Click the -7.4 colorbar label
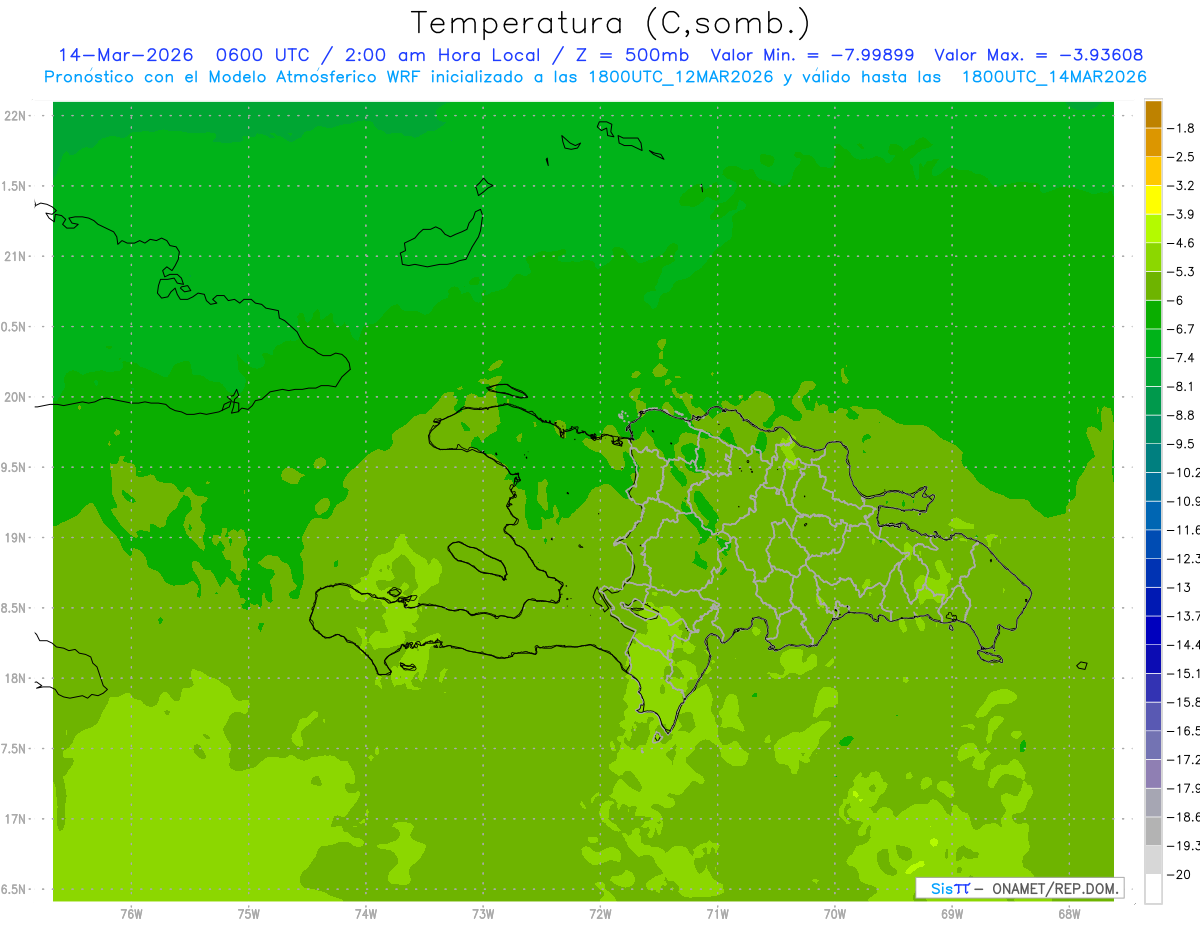This screenshot has width=1200, height=927. pos(1182,358)
